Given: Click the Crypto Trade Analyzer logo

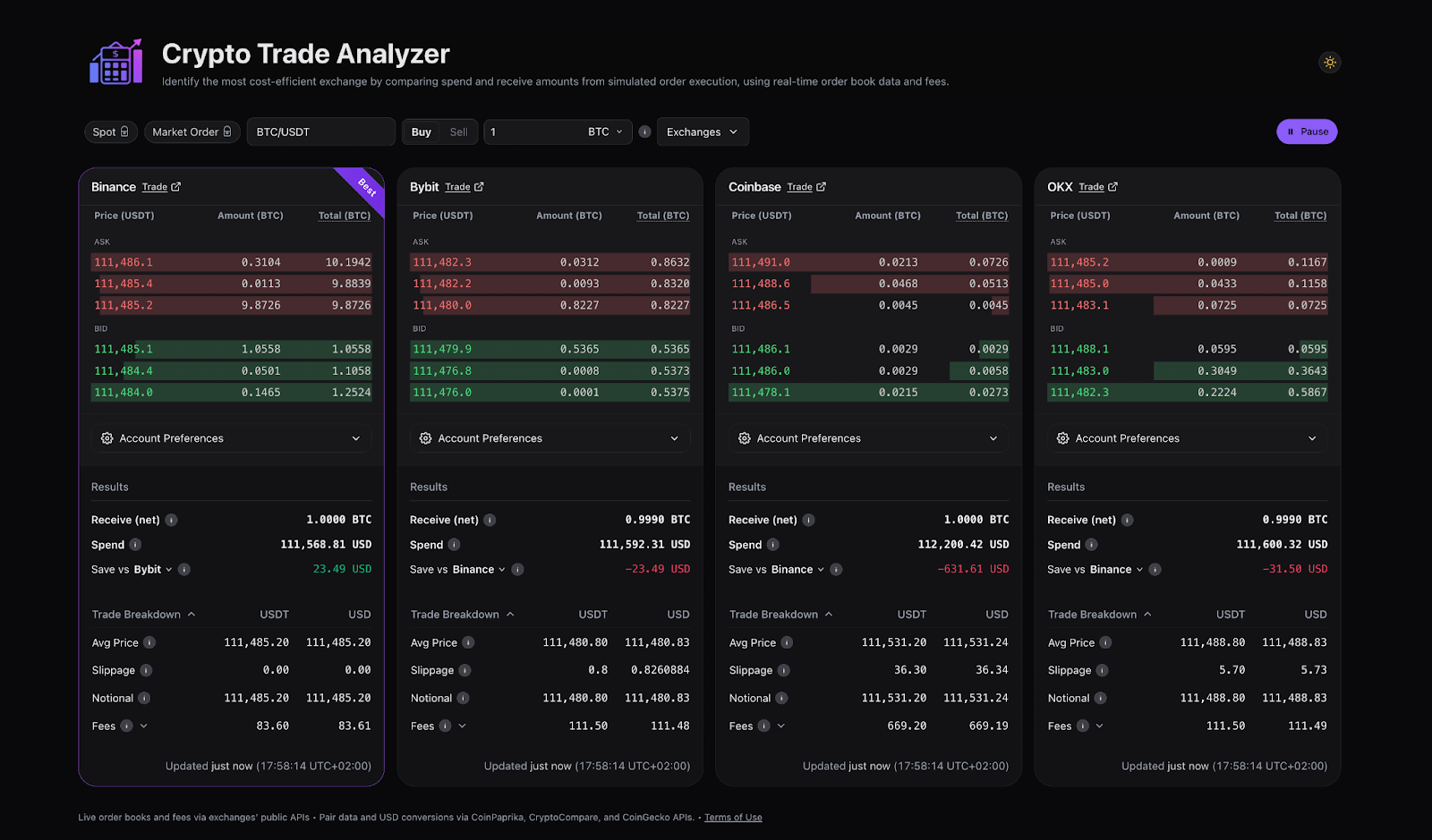Looking at the screenshot, I should [x=116, y=62].
